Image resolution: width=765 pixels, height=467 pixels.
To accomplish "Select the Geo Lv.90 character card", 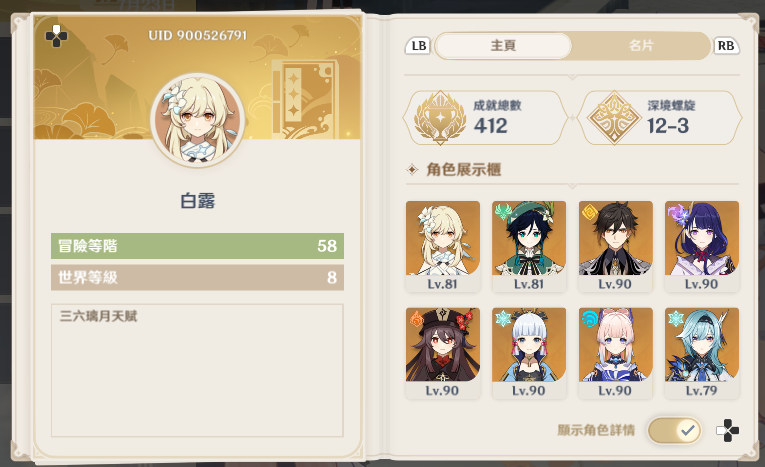I will click(x=615, y=246).
